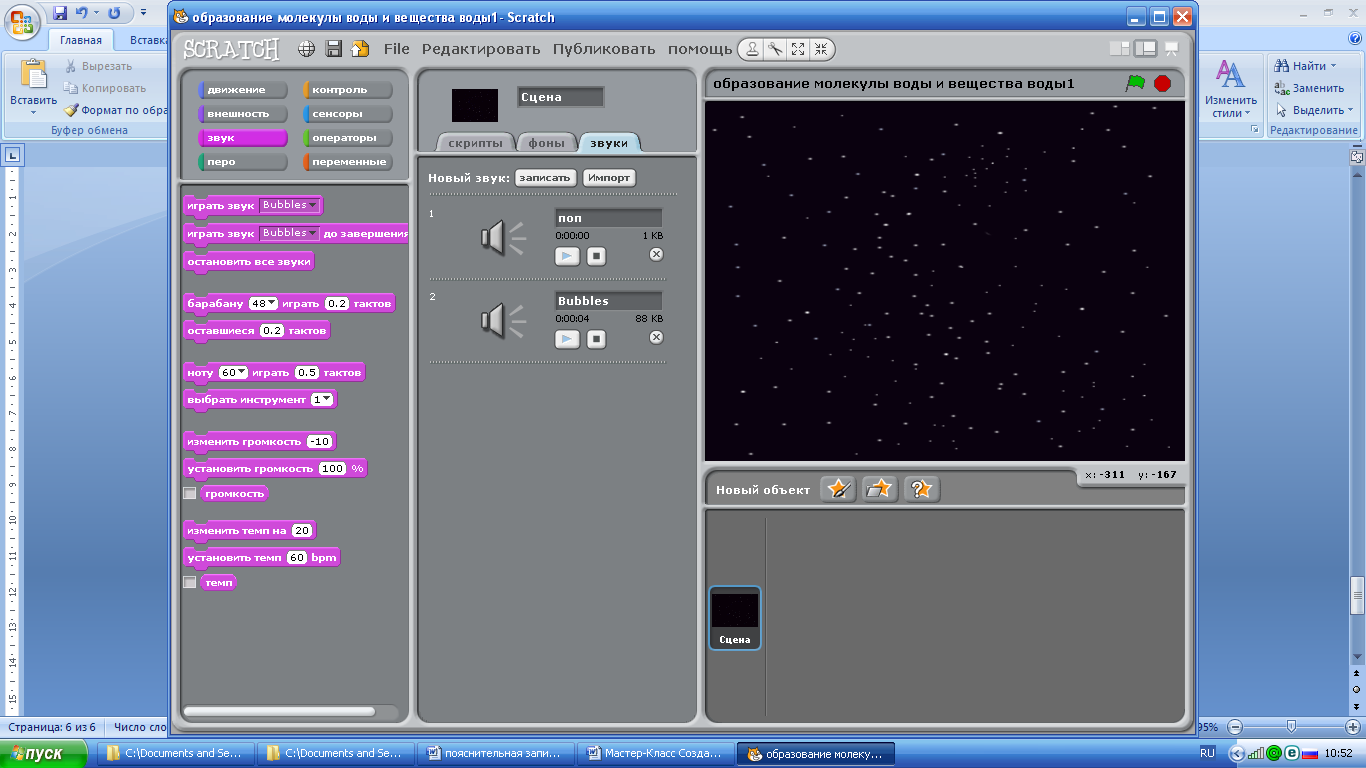Enter presentation mode
Viewport: 1366px width, 768px height.
1171,49
